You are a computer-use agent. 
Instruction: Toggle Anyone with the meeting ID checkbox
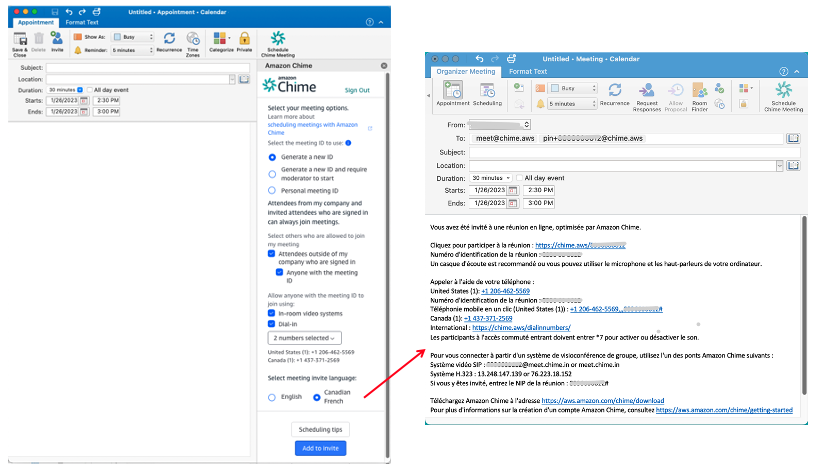coord(279,273)
